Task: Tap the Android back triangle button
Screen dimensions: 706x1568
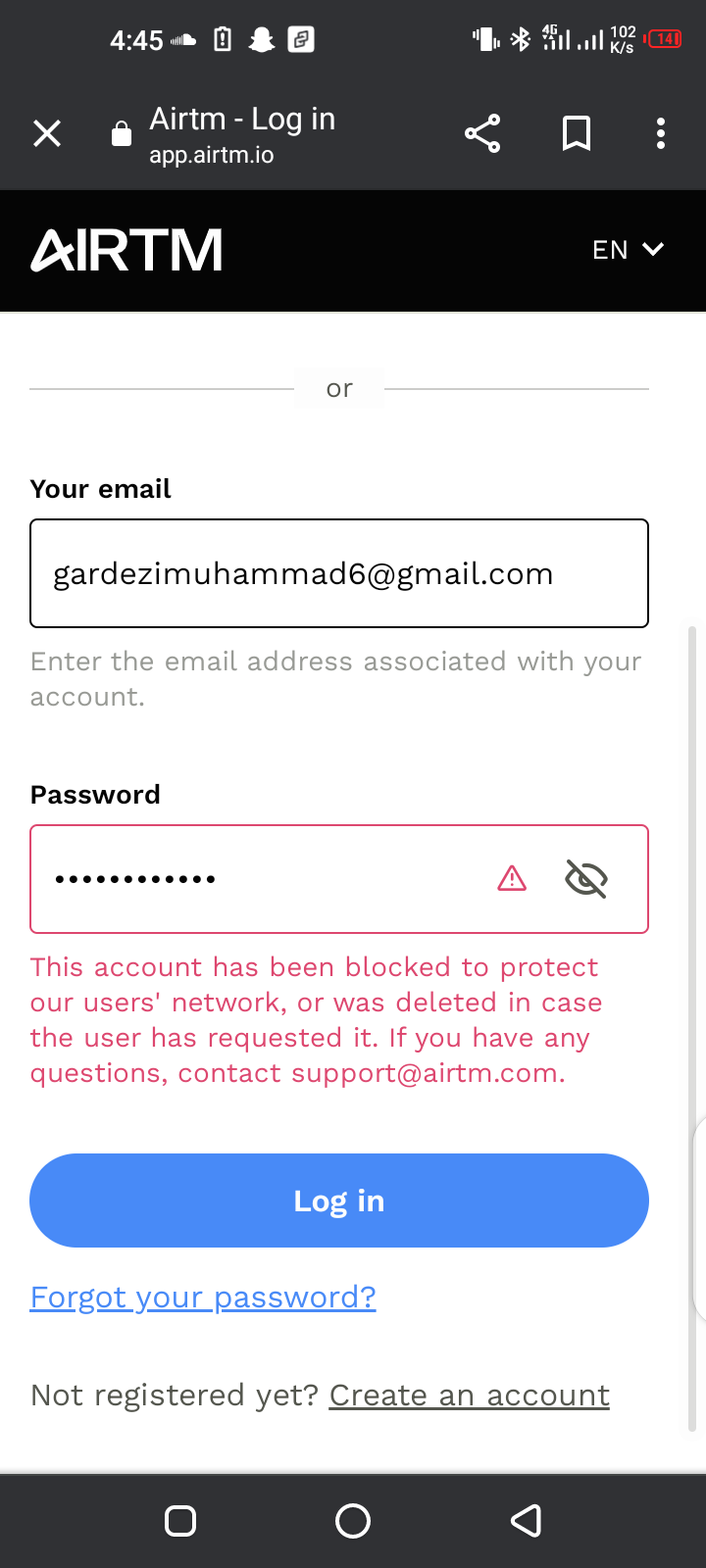Action: 527,1521
